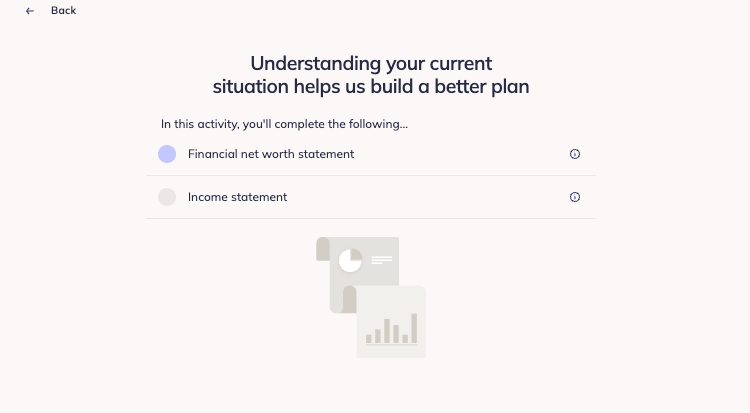
Task: Click 'situation helps us build a better plan' line
Action: [371, 87]
